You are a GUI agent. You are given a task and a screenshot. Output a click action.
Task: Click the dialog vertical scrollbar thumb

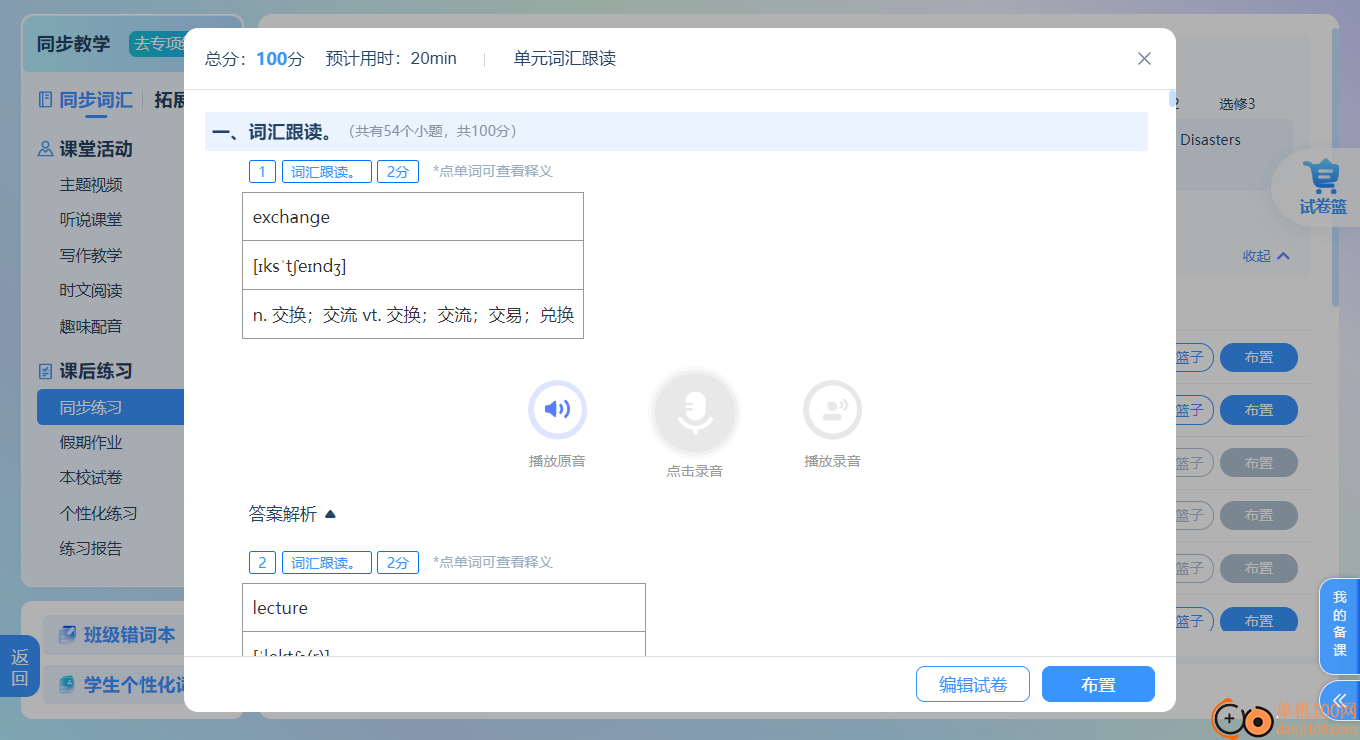pyautogui.click(x=1172, y=98)
